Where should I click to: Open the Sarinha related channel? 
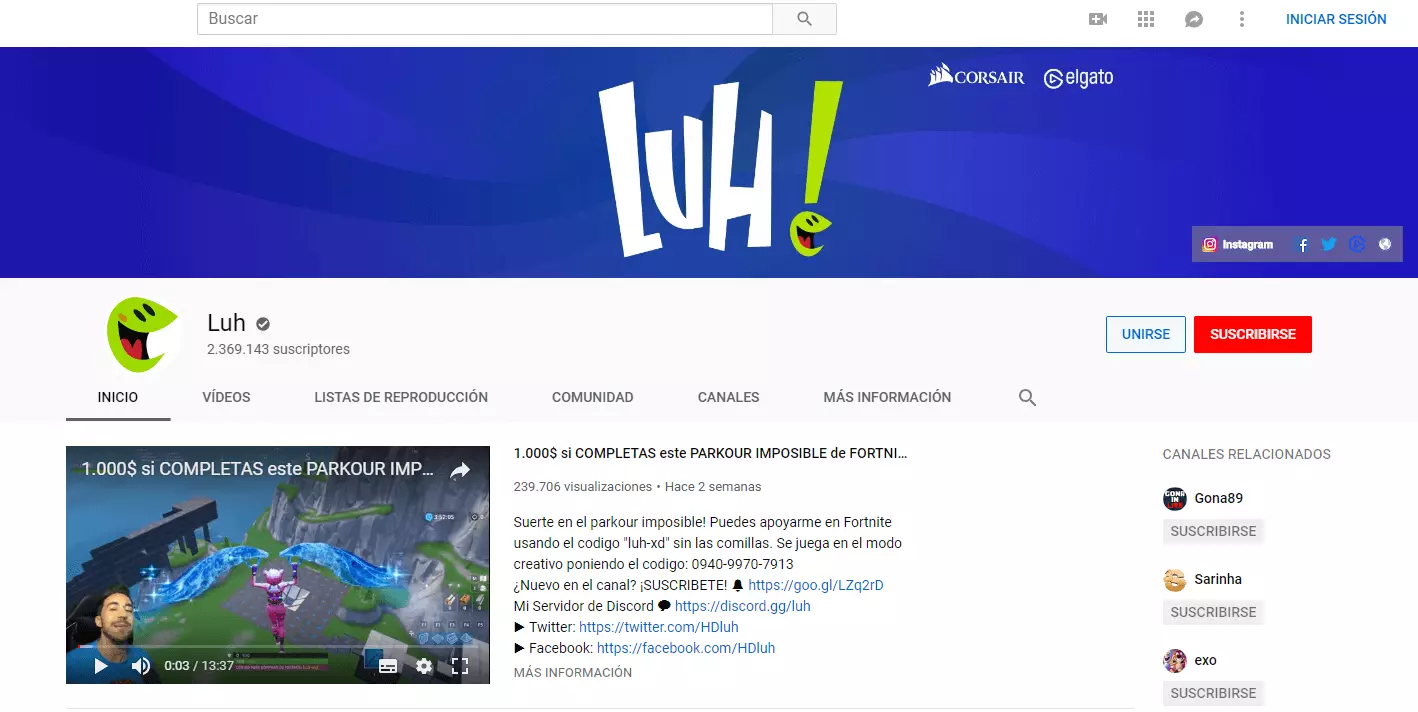coord(1218,579)
